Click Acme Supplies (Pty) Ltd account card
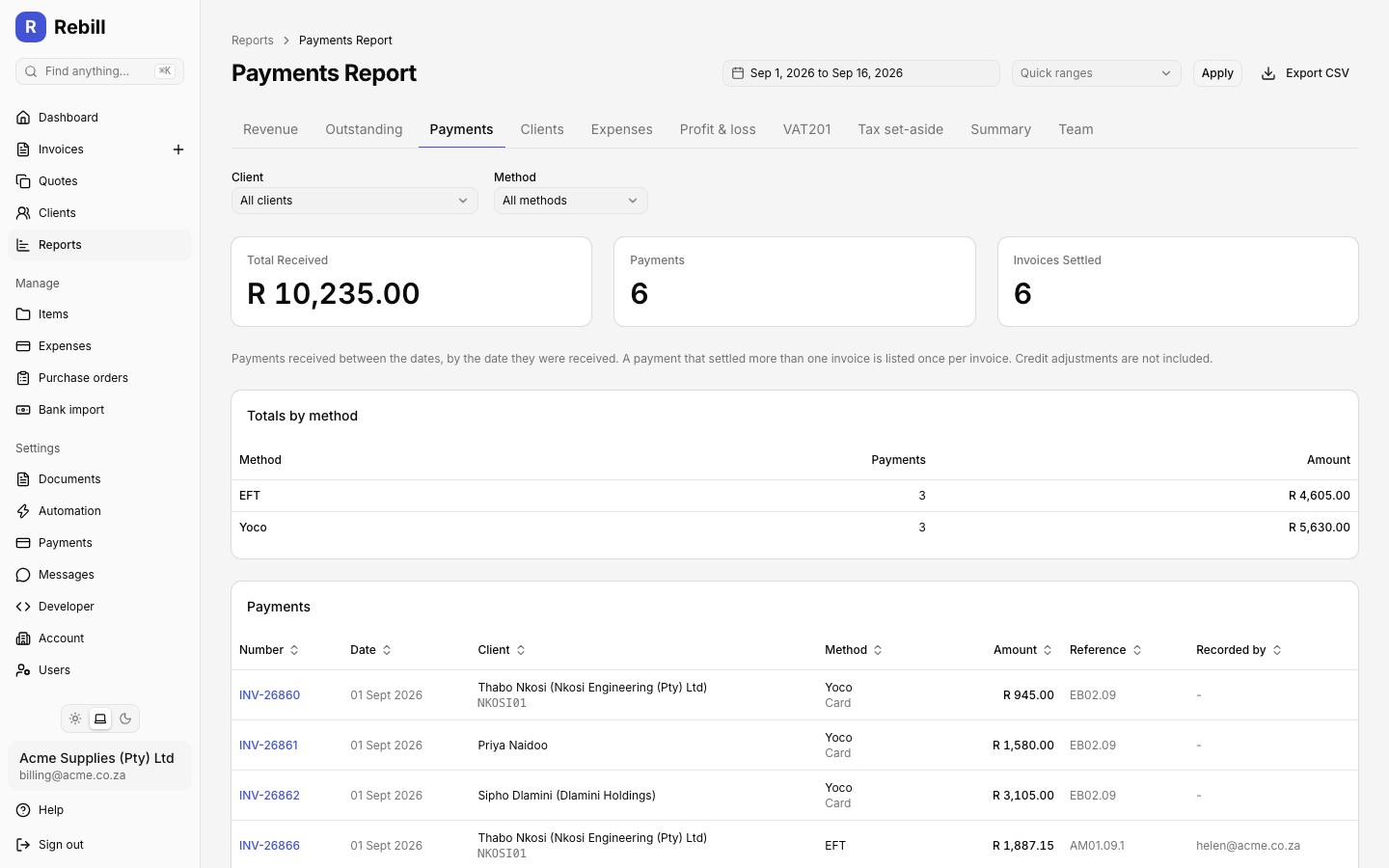 click(99, 766)
